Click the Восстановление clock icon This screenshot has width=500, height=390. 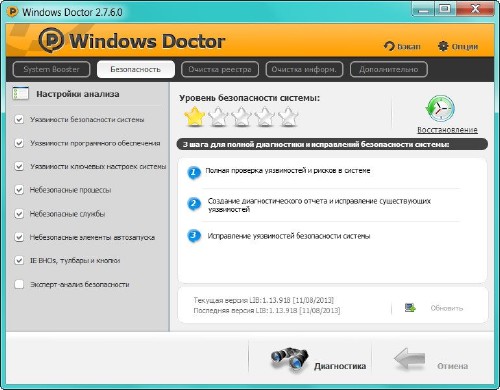(x=440, y=109)
